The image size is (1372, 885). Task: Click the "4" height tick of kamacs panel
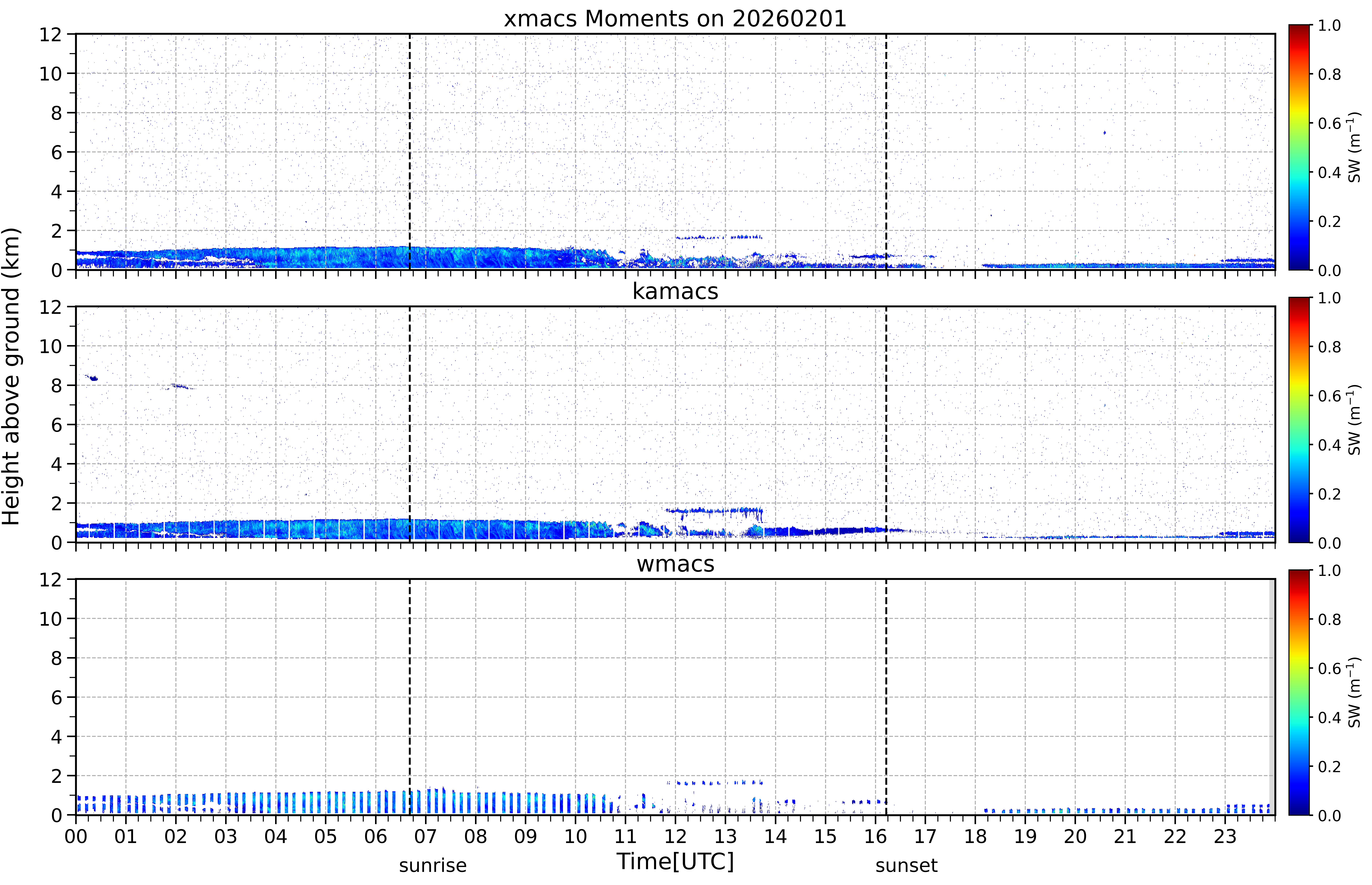pyautogui.click(x=56, y=464)
